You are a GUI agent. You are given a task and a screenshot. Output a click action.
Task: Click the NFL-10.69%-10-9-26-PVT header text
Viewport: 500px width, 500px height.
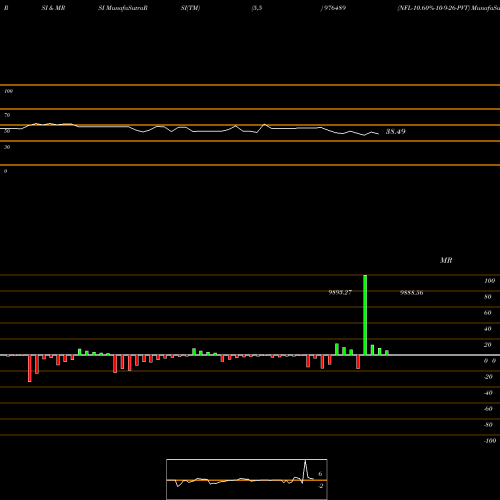[x=433, y=8]
